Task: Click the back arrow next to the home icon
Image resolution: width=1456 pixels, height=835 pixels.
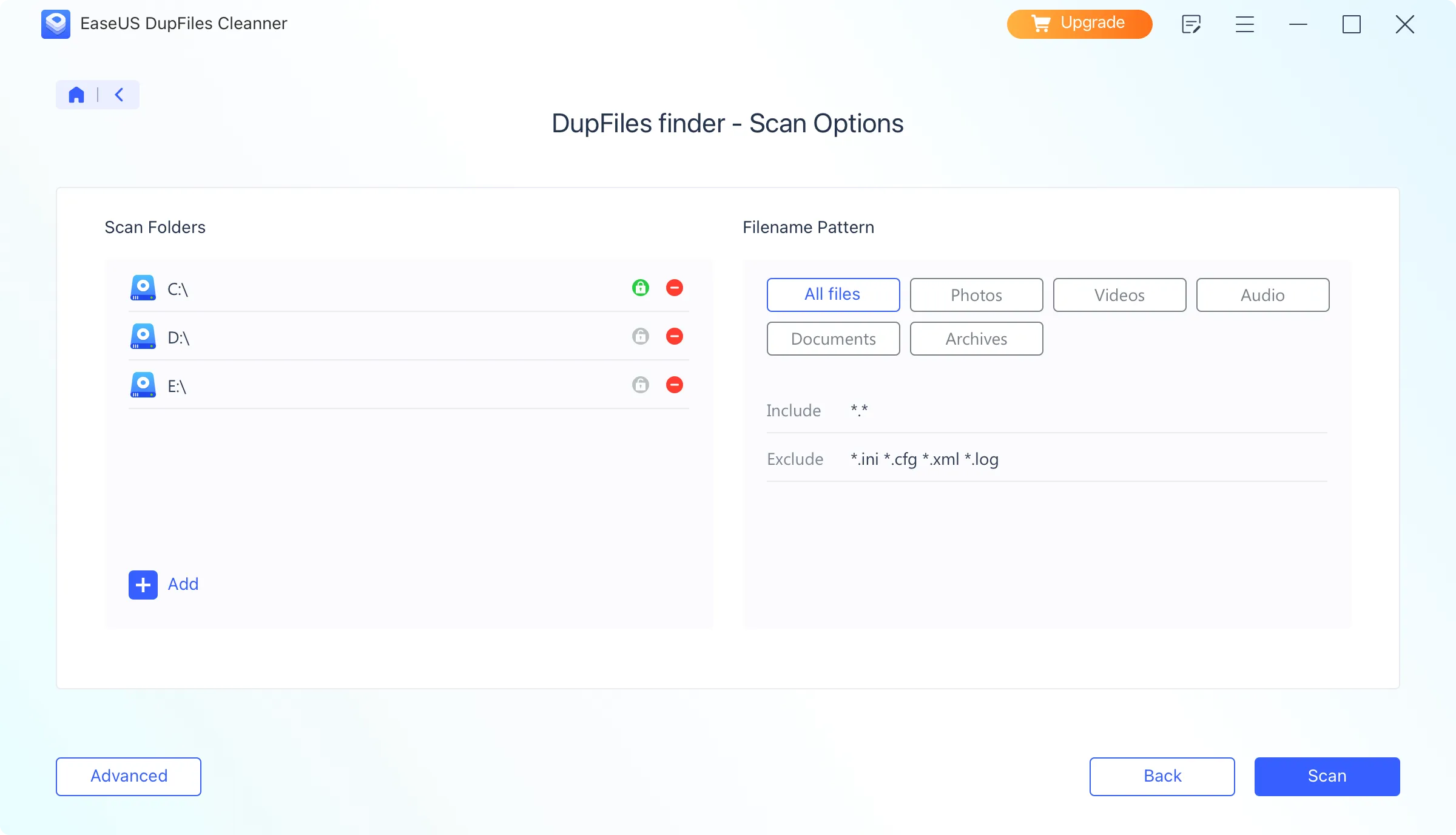Action: click(119, 94)
